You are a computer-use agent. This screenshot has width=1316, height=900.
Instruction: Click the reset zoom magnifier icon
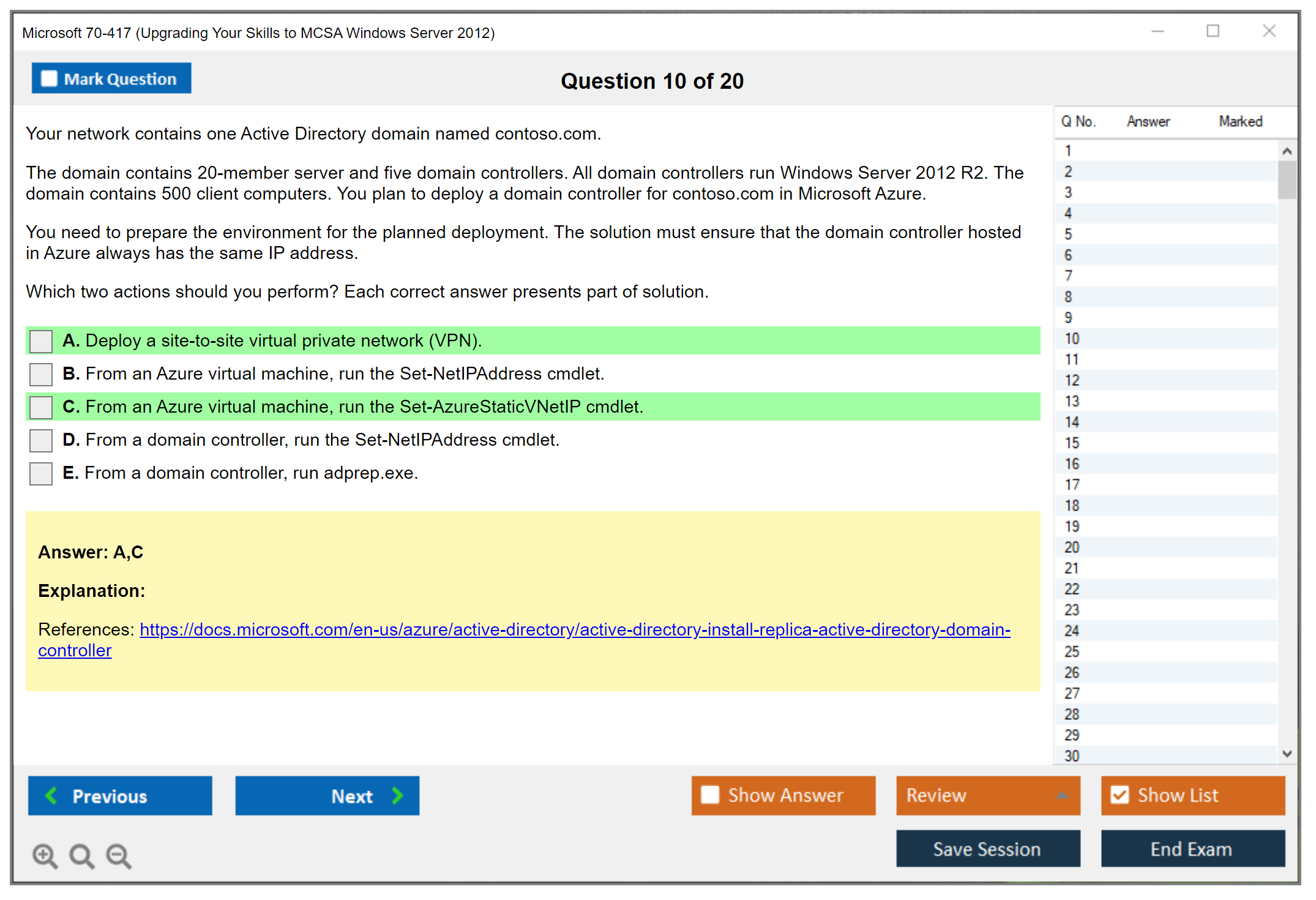[x=81, y=855]
